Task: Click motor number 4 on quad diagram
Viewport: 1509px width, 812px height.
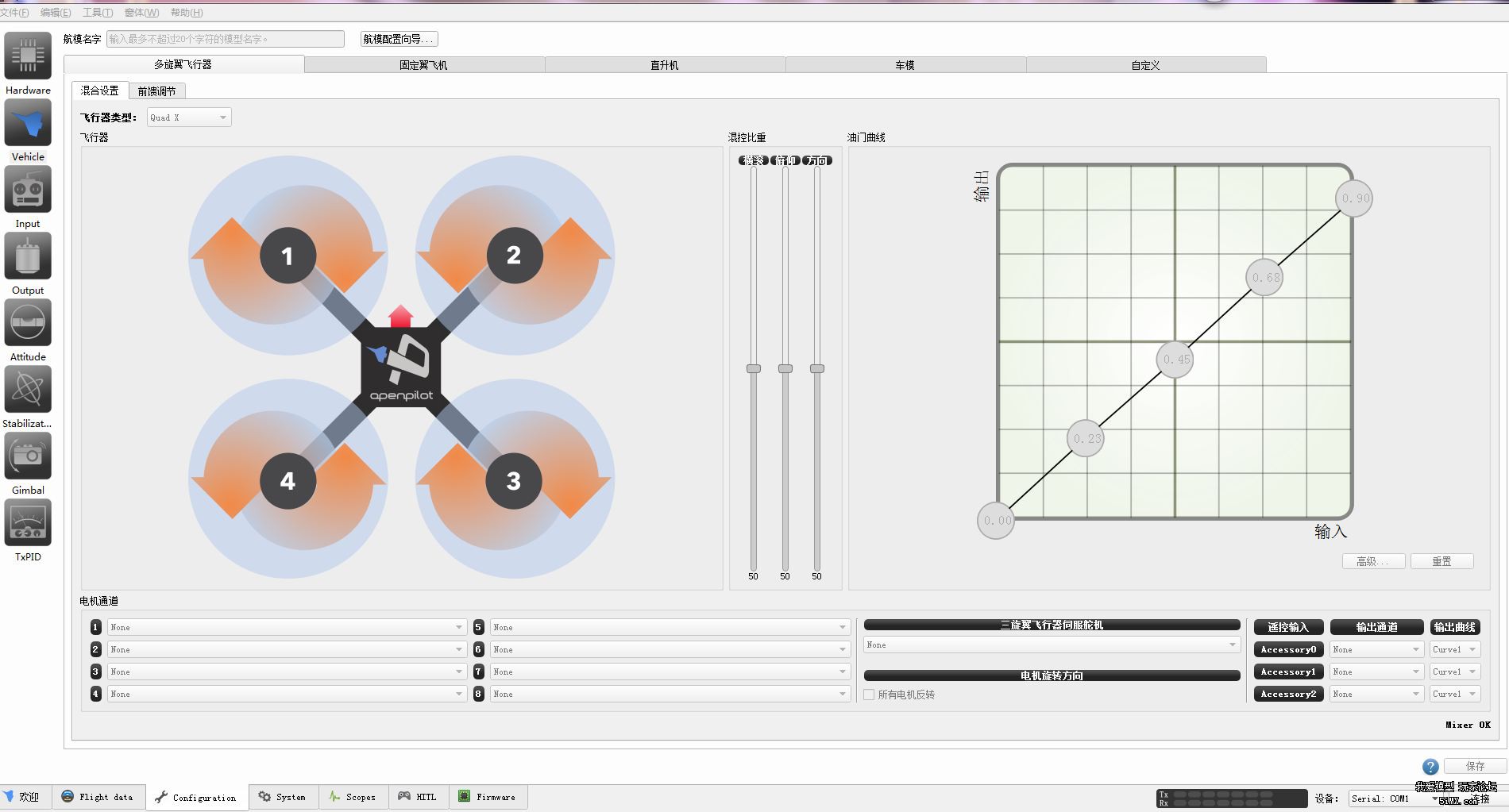Action: click(x=288, y=481)
